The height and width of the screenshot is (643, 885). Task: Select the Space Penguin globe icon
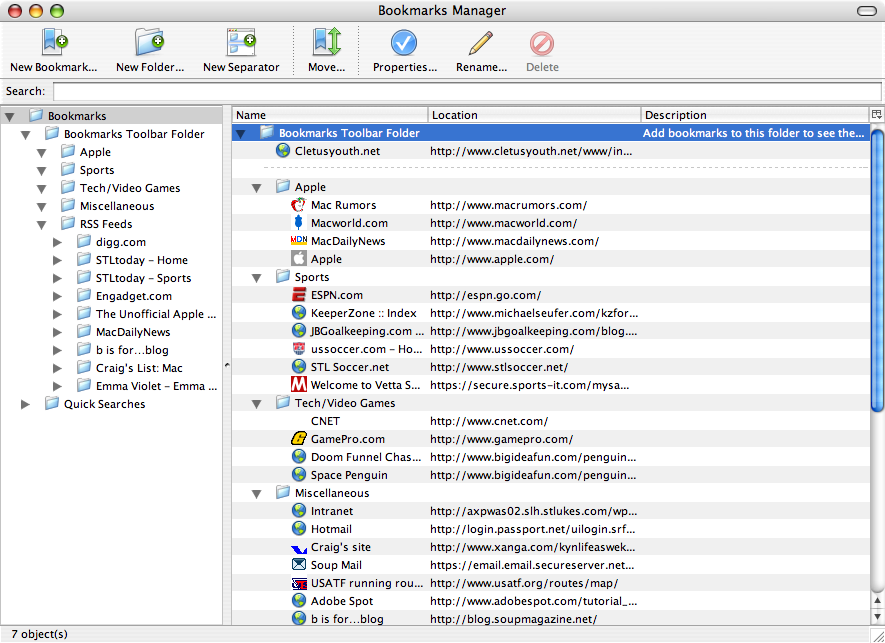click(x=299, y=475)
